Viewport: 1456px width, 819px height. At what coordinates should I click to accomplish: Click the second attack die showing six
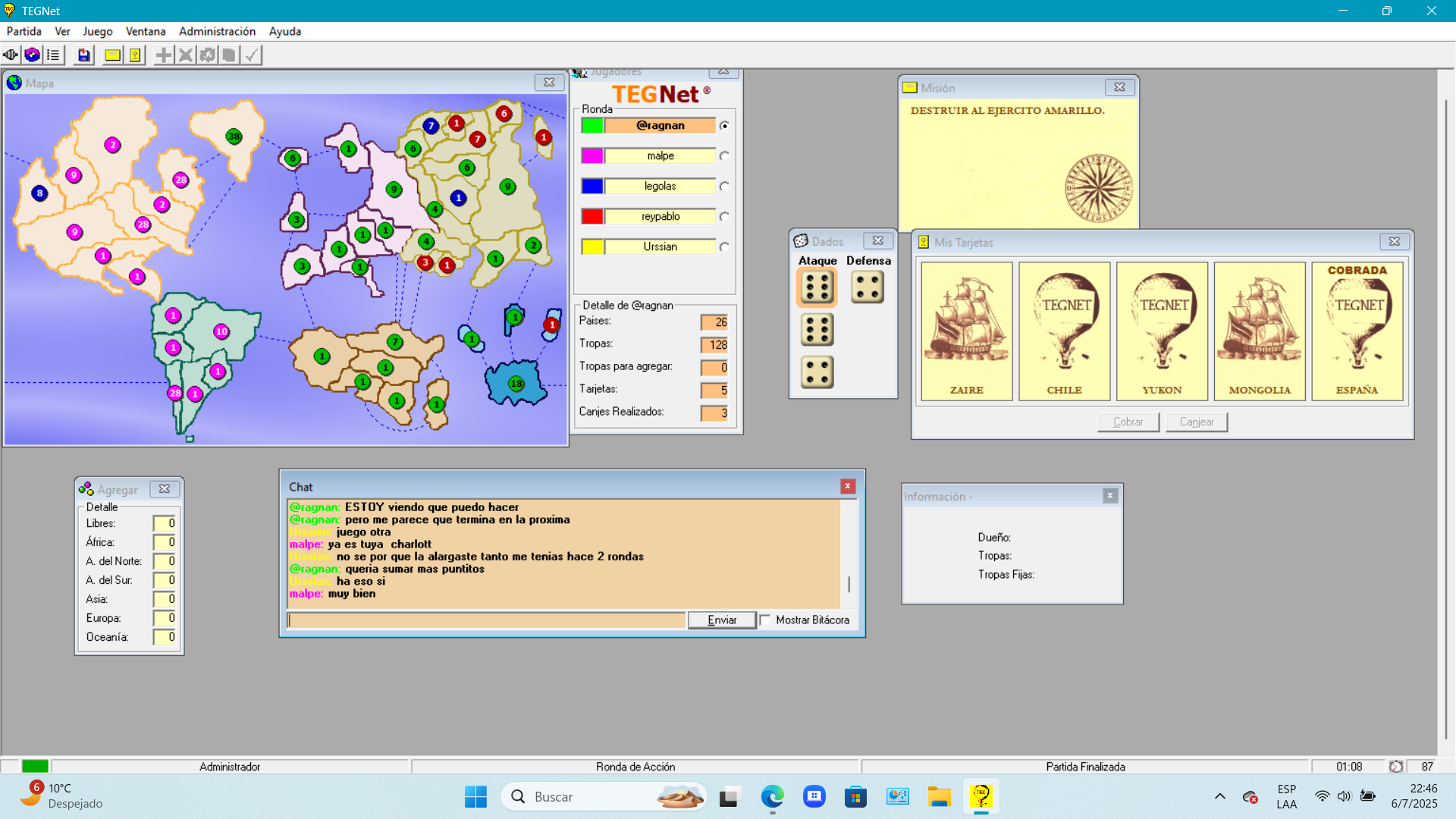(x=817, y=330)
